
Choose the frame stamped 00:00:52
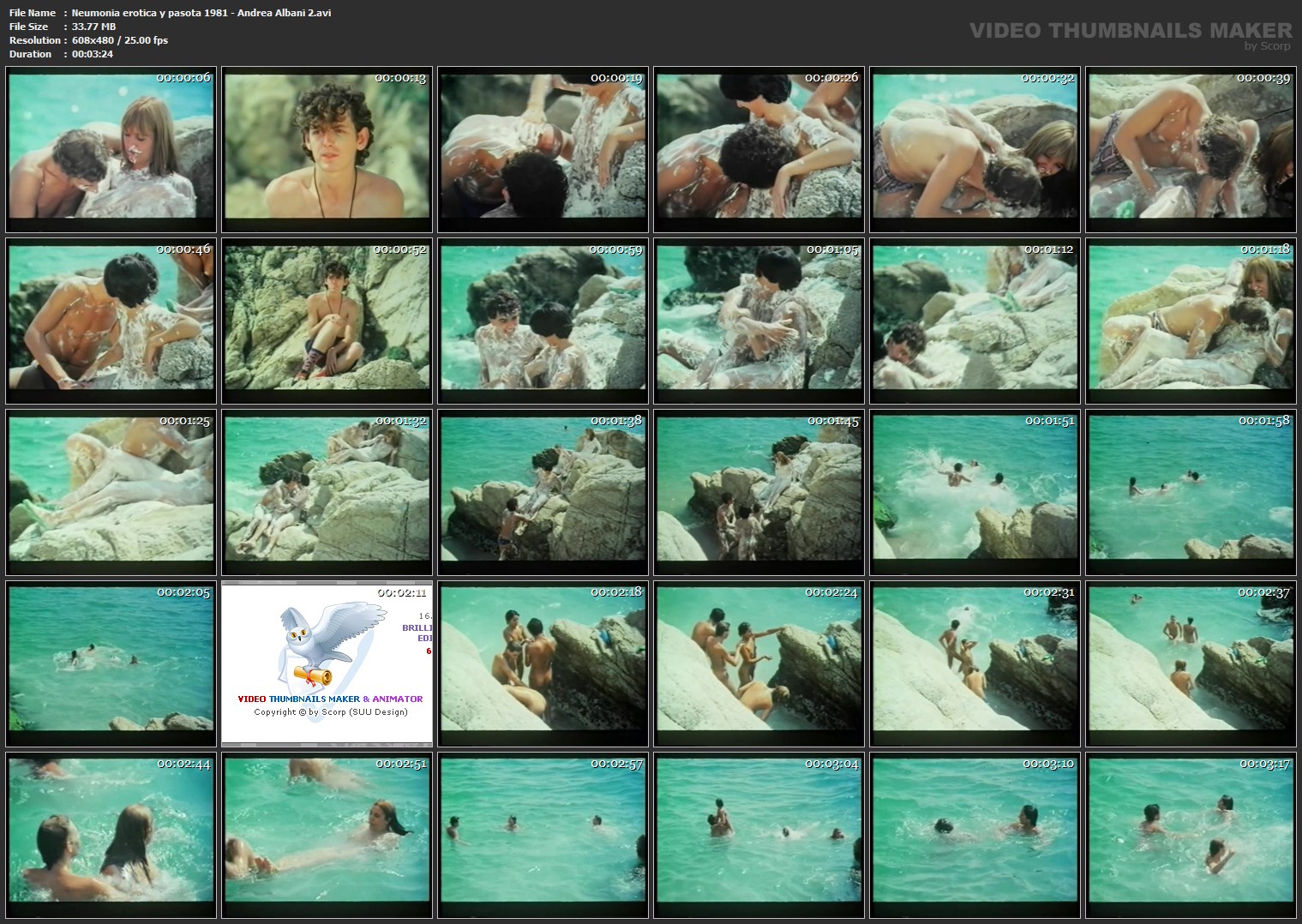(327, 321)
